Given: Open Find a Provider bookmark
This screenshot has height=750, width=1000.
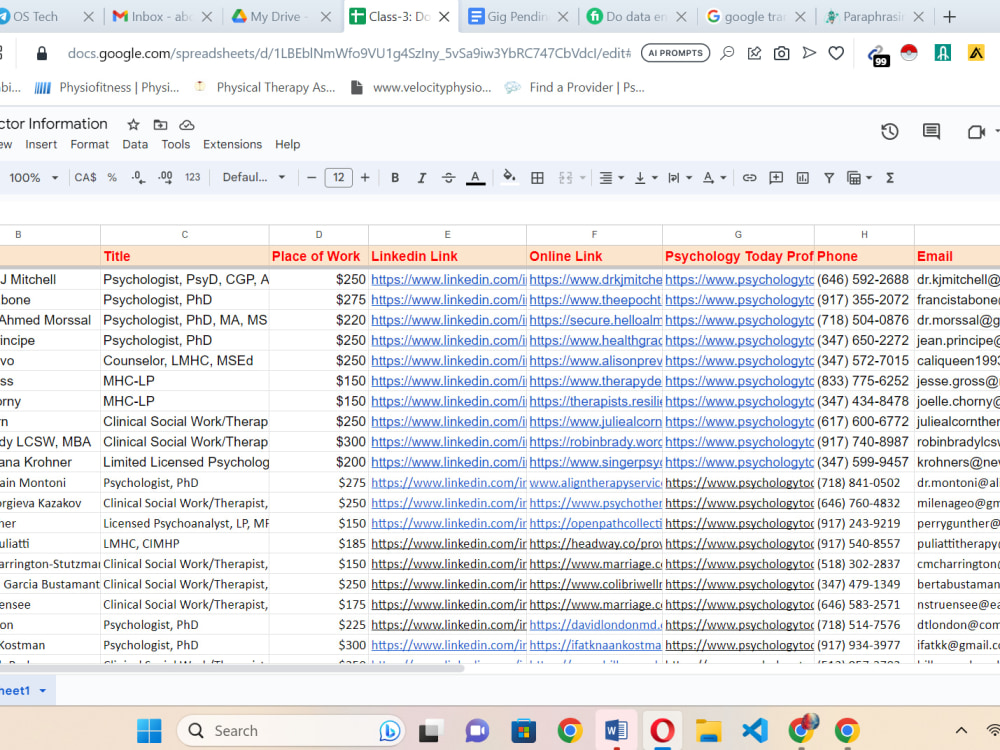Looking at the screenshot, I should pyautogui.click(x=575, y=87).
